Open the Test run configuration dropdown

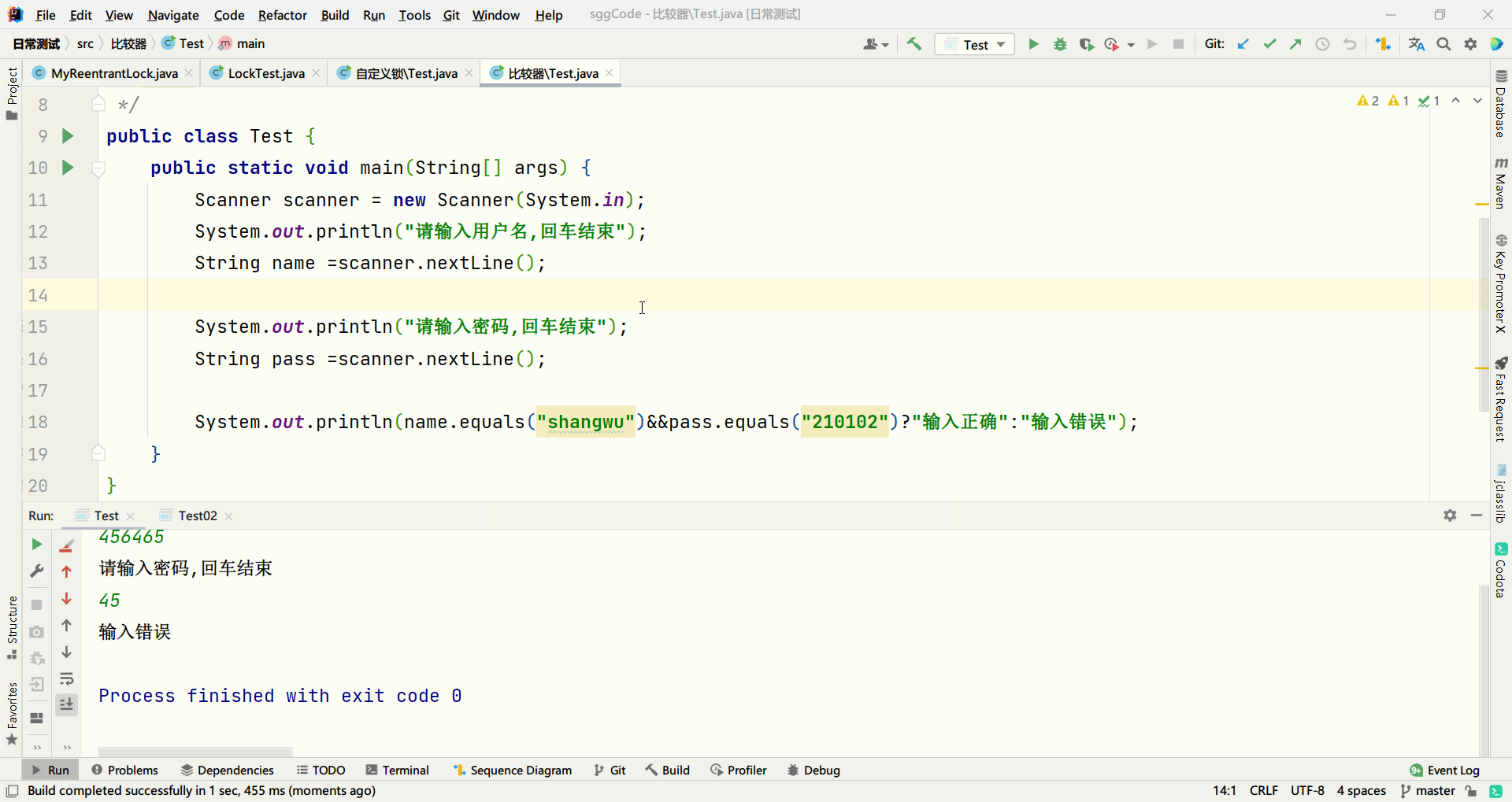coord(975,44)
